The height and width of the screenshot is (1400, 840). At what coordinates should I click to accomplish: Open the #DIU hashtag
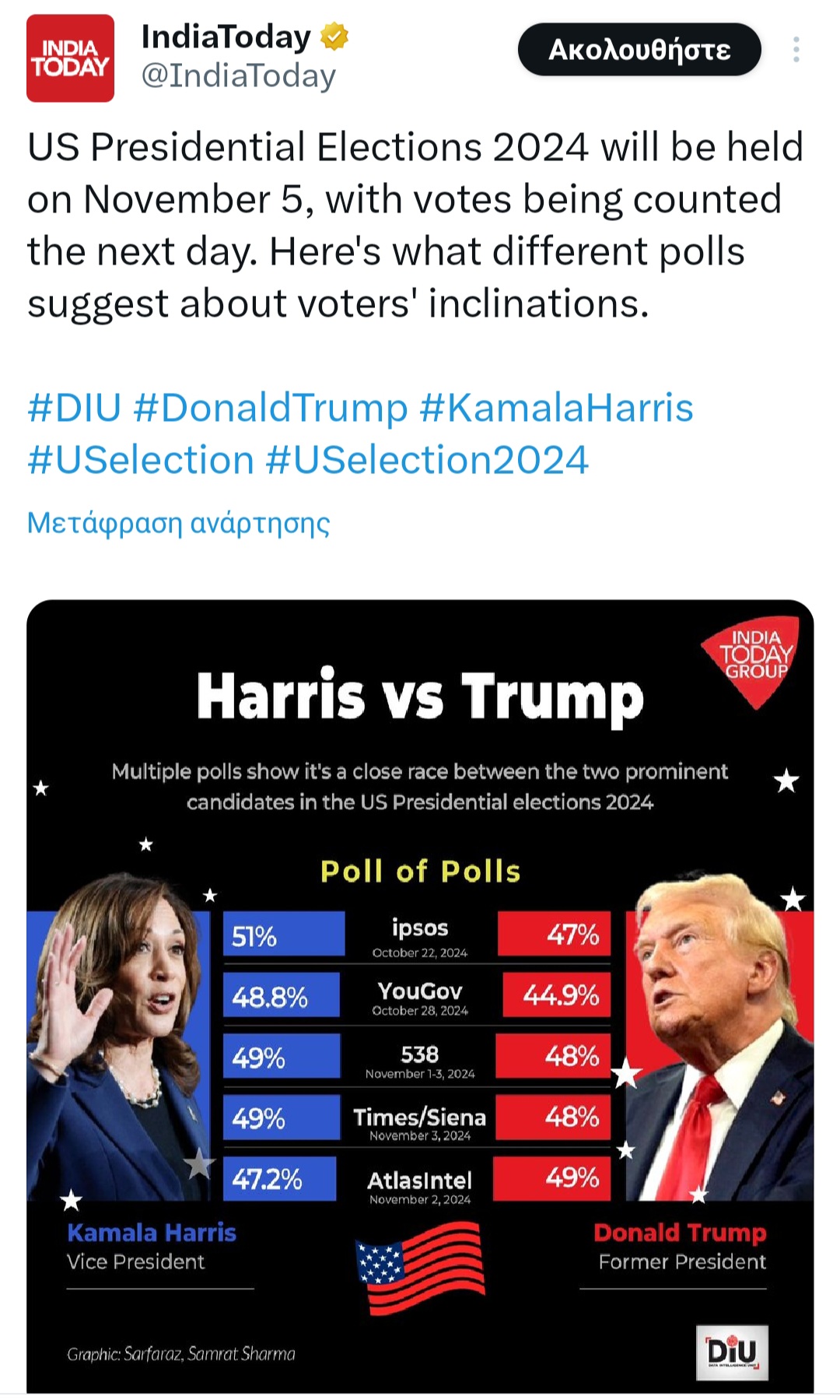(x=75, y=408)
